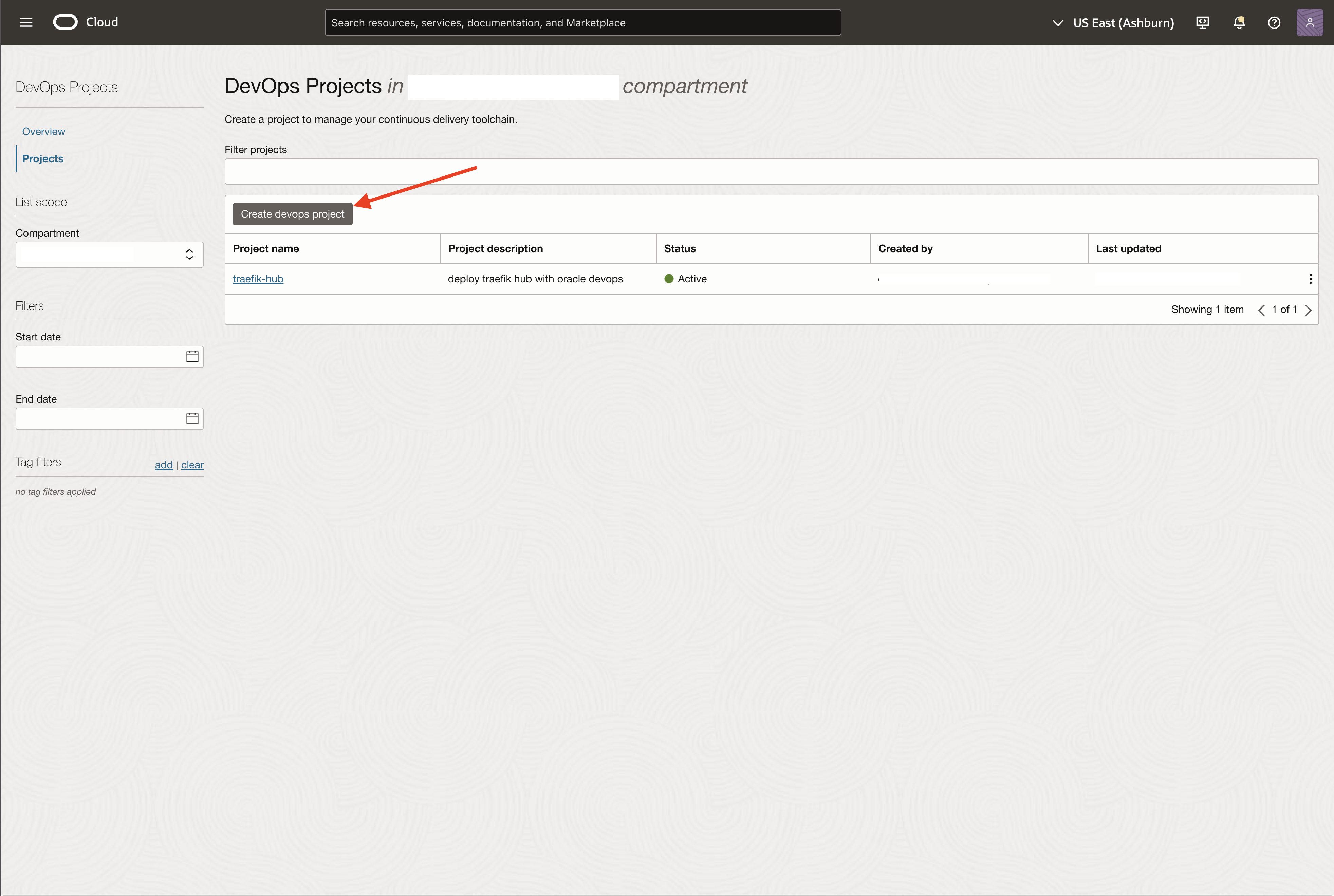This screenshot has height=896, width=1334.
Task: Open the notifications bell
Action: tap(1239, 22)
